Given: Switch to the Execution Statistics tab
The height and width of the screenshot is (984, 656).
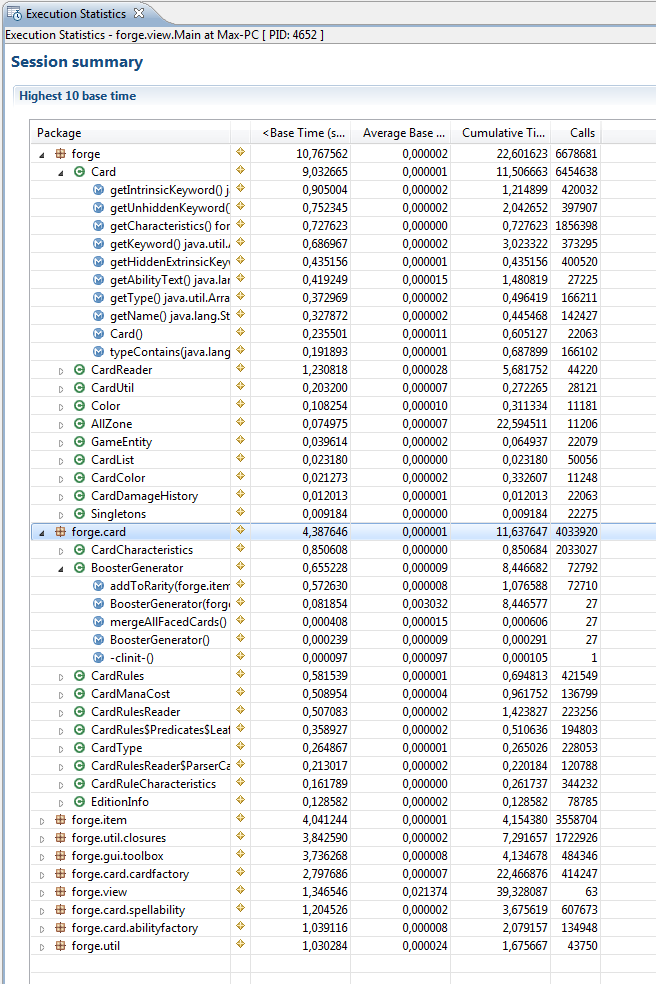Looking at the screenshot, I should [75, 14].
